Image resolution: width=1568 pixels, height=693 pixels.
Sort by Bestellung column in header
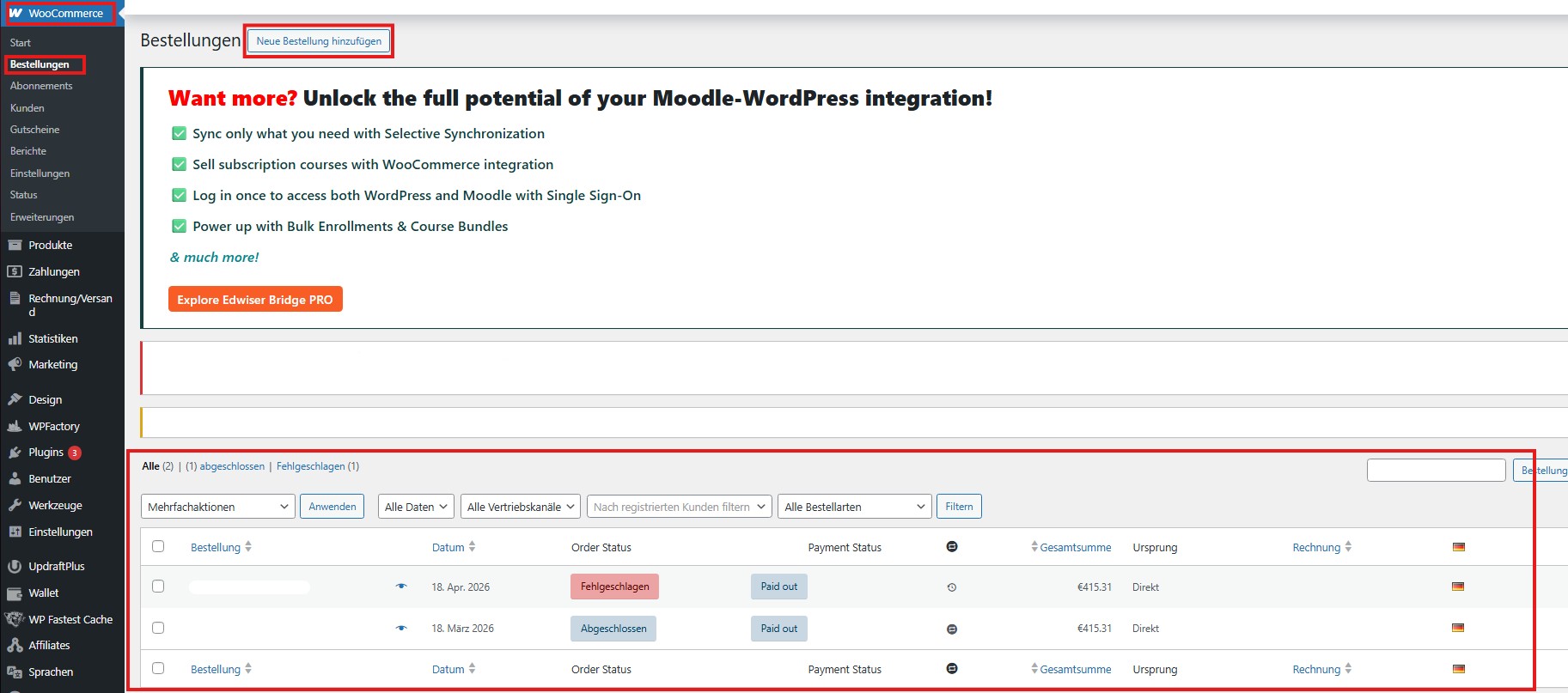click(x=221, y=547)
